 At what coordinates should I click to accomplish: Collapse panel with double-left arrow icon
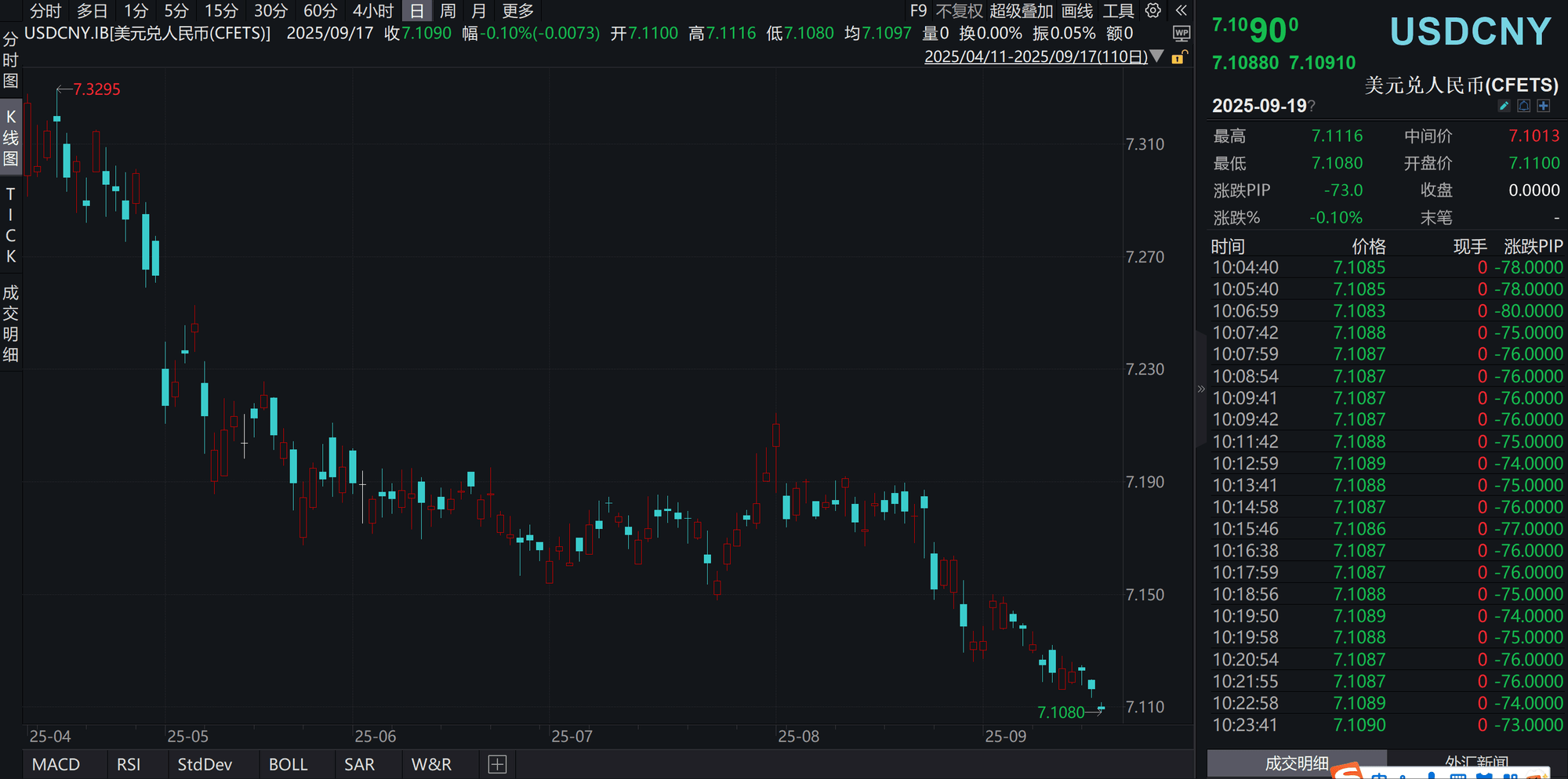pos(1181,11)
